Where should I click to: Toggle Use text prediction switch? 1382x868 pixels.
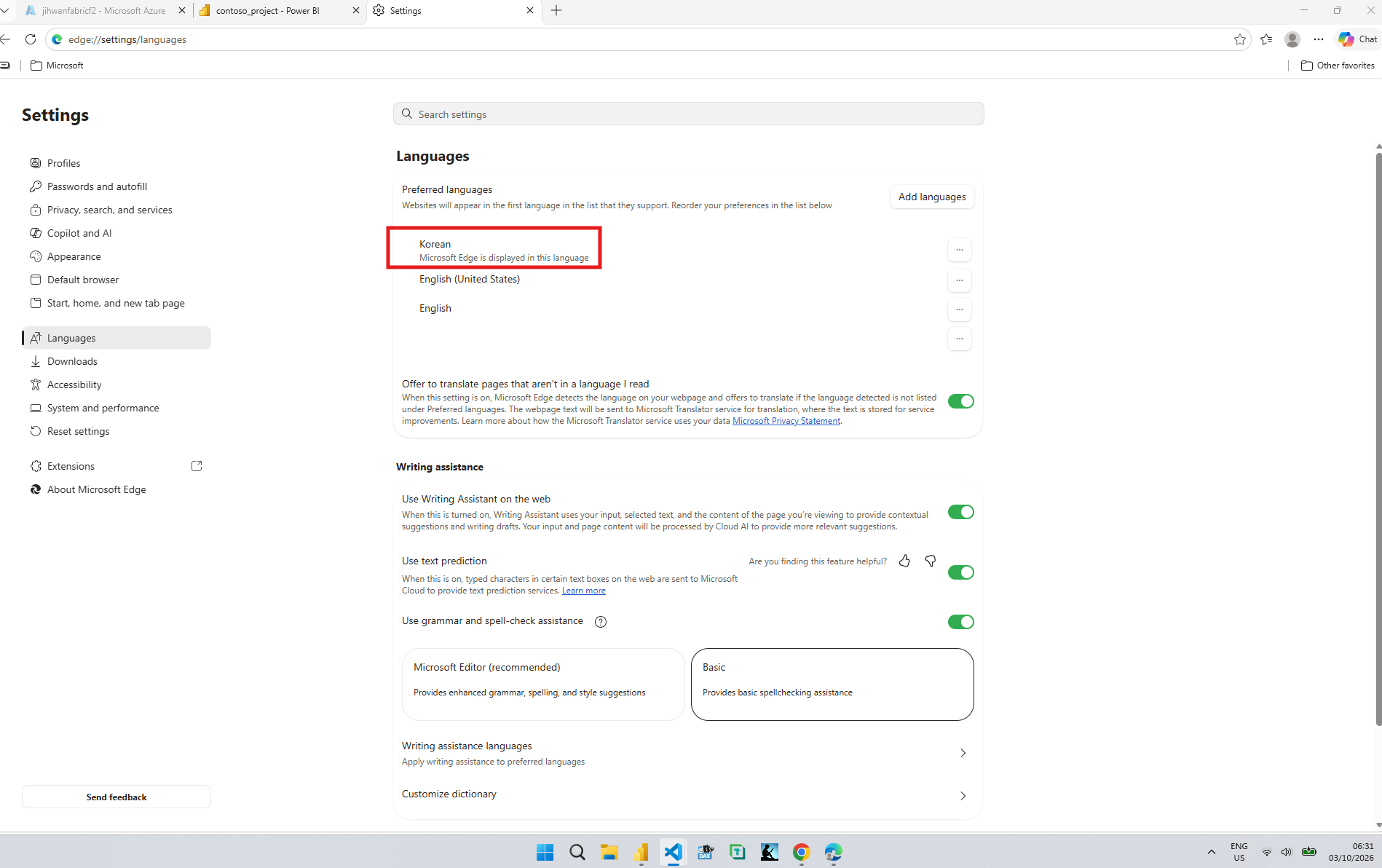[x=961, y=572]
